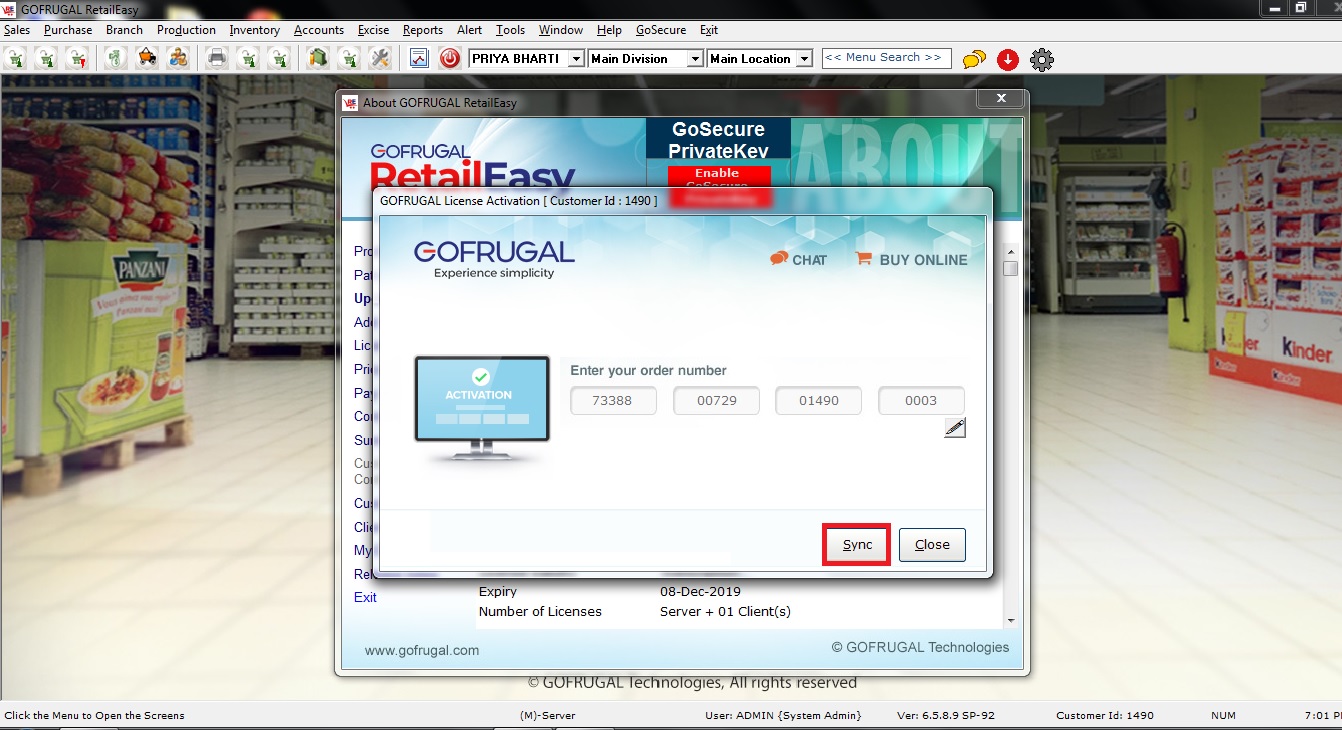Open the Tools menu
Screen dimensions: 1342x730
pyautogui.click(x=511, y=30)
